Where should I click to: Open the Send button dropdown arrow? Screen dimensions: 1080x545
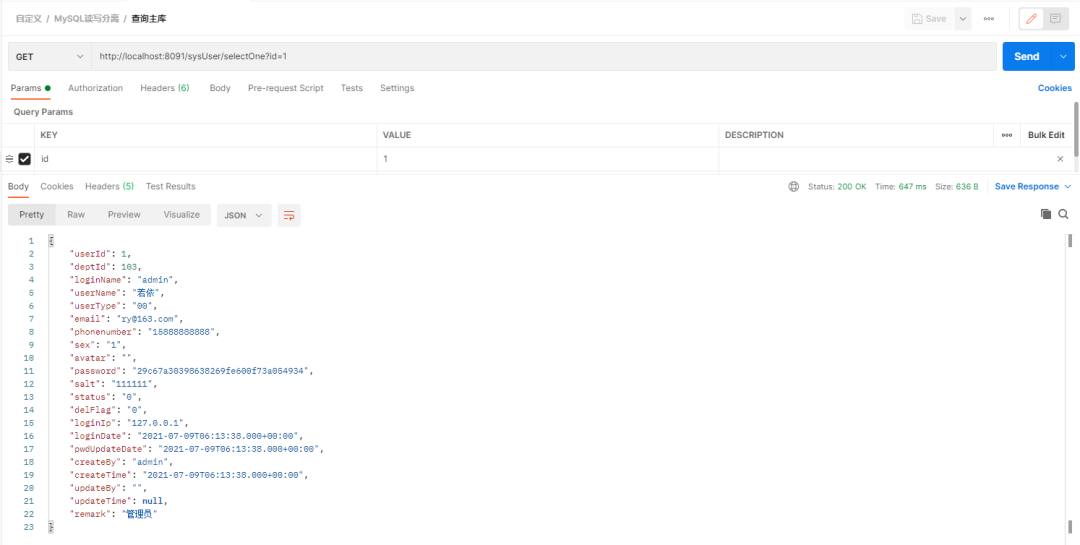pyautogui.click(x=1063, y=57)
